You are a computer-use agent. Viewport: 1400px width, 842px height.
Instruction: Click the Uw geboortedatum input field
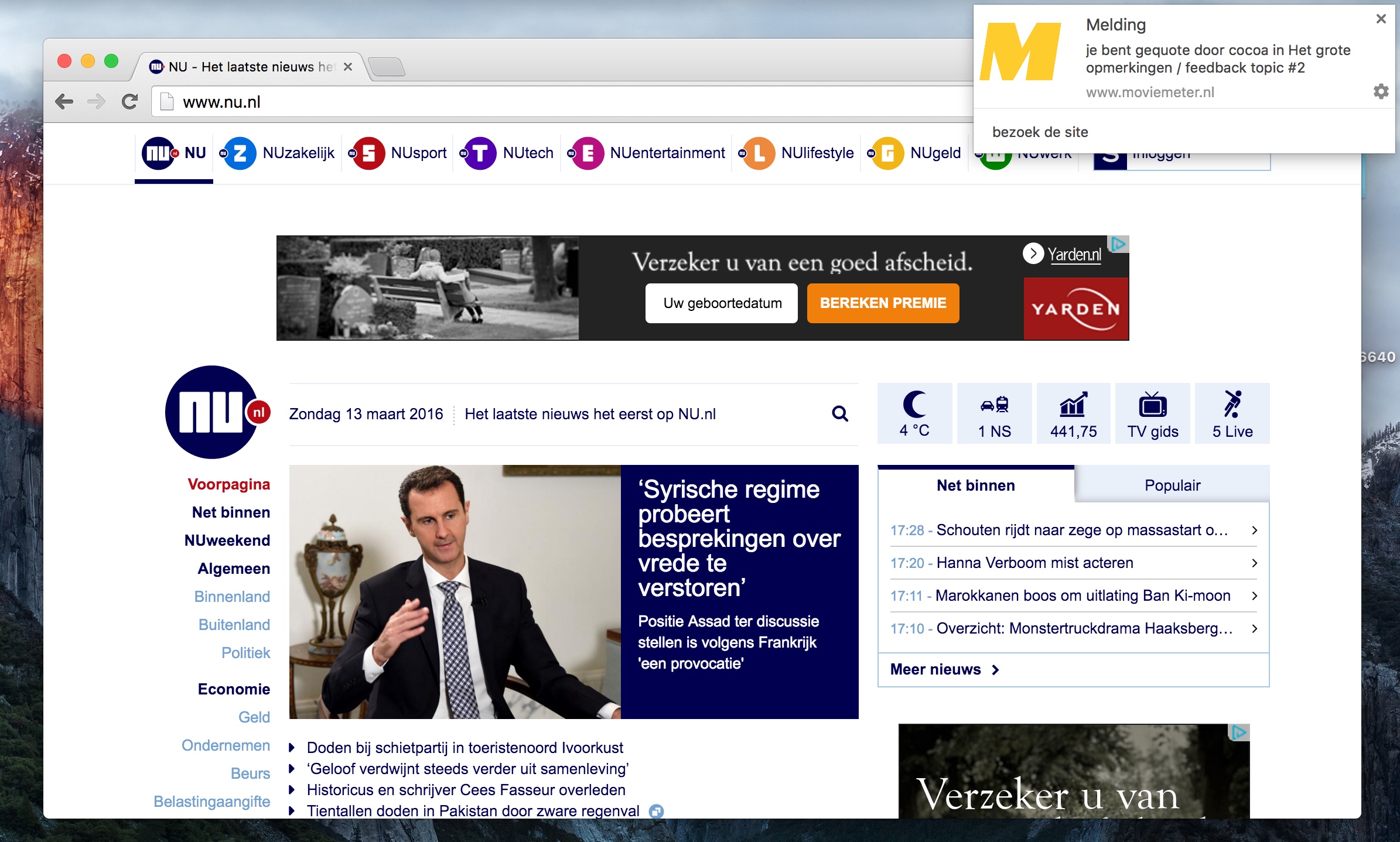pos(722,303)
